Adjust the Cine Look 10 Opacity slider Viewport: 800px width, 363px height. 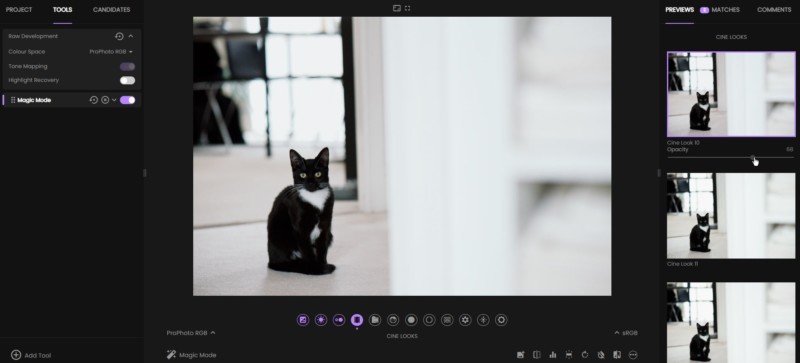coord(730,157)
